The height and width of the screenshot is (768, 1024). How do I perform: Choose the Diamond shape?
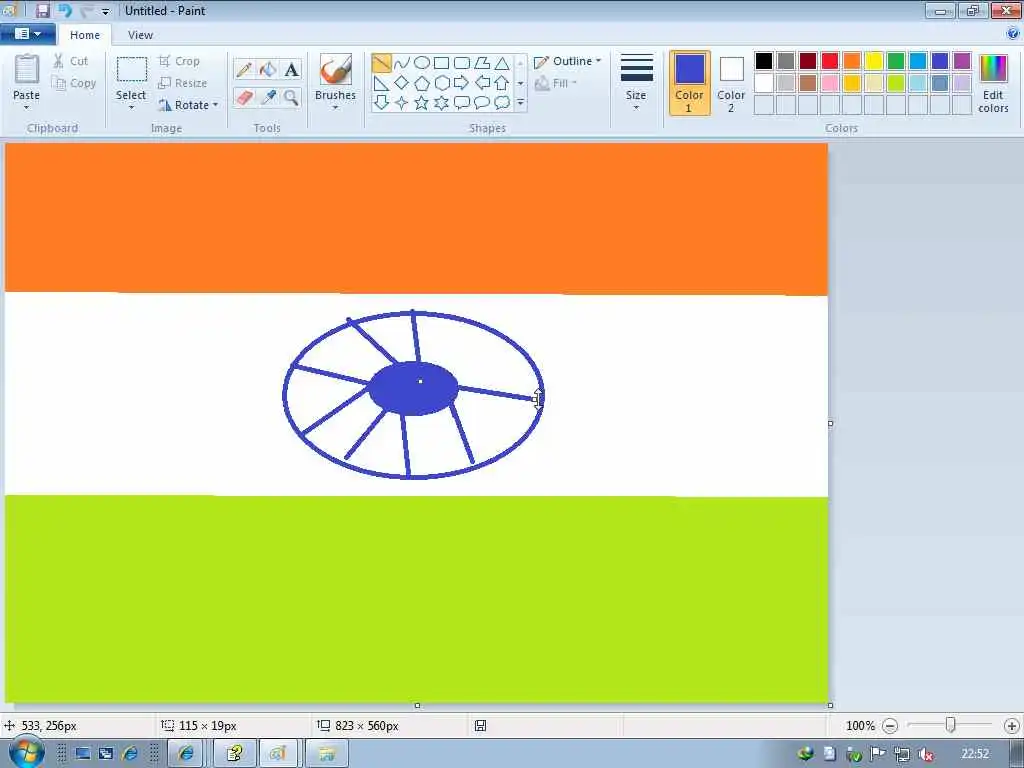pyautogui.click(x=402, y=83)
